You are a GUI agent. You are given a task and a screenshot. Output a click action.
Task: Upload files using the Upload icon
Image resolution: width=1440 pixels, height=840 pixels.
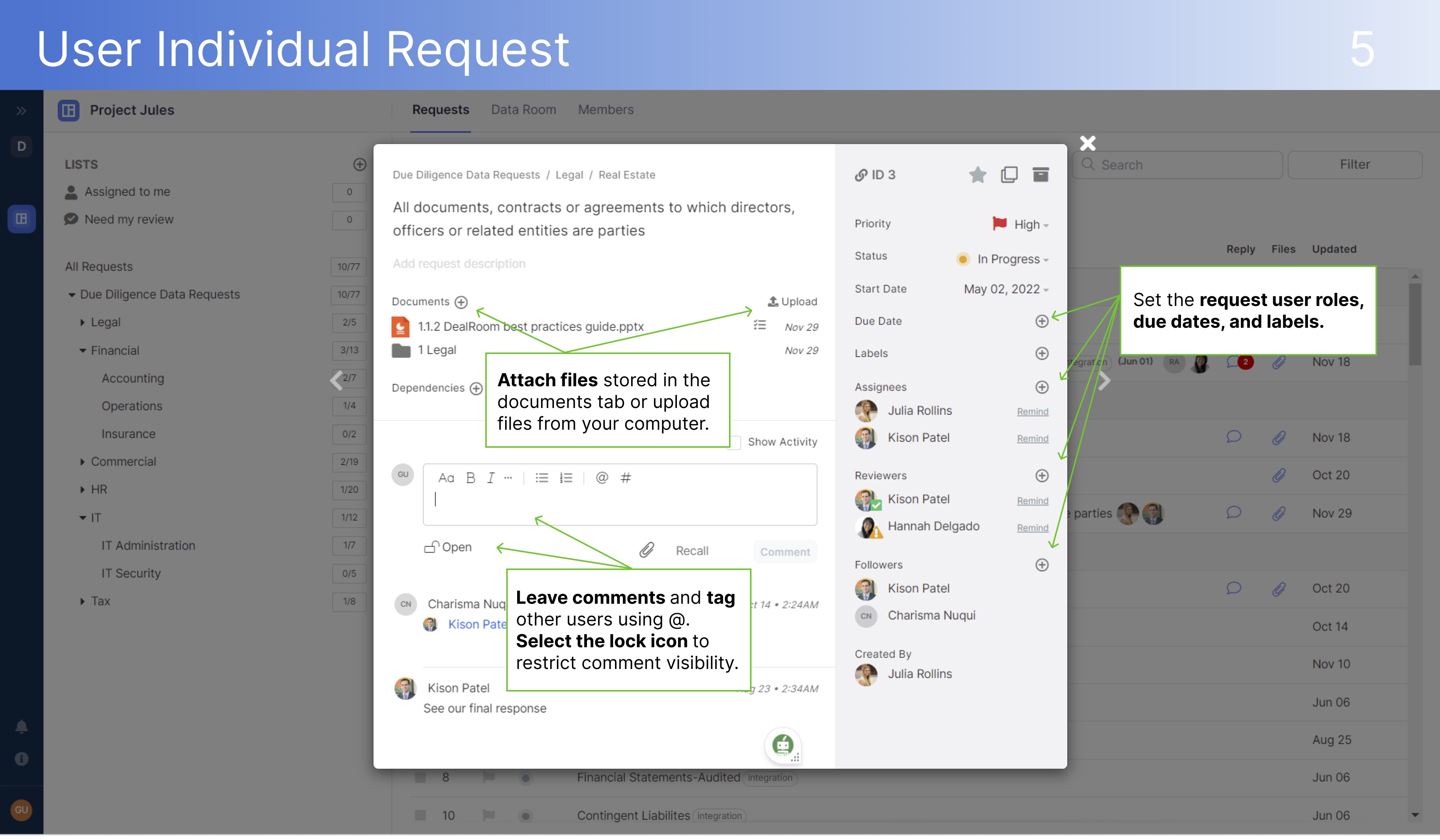[x=792, y=302]
